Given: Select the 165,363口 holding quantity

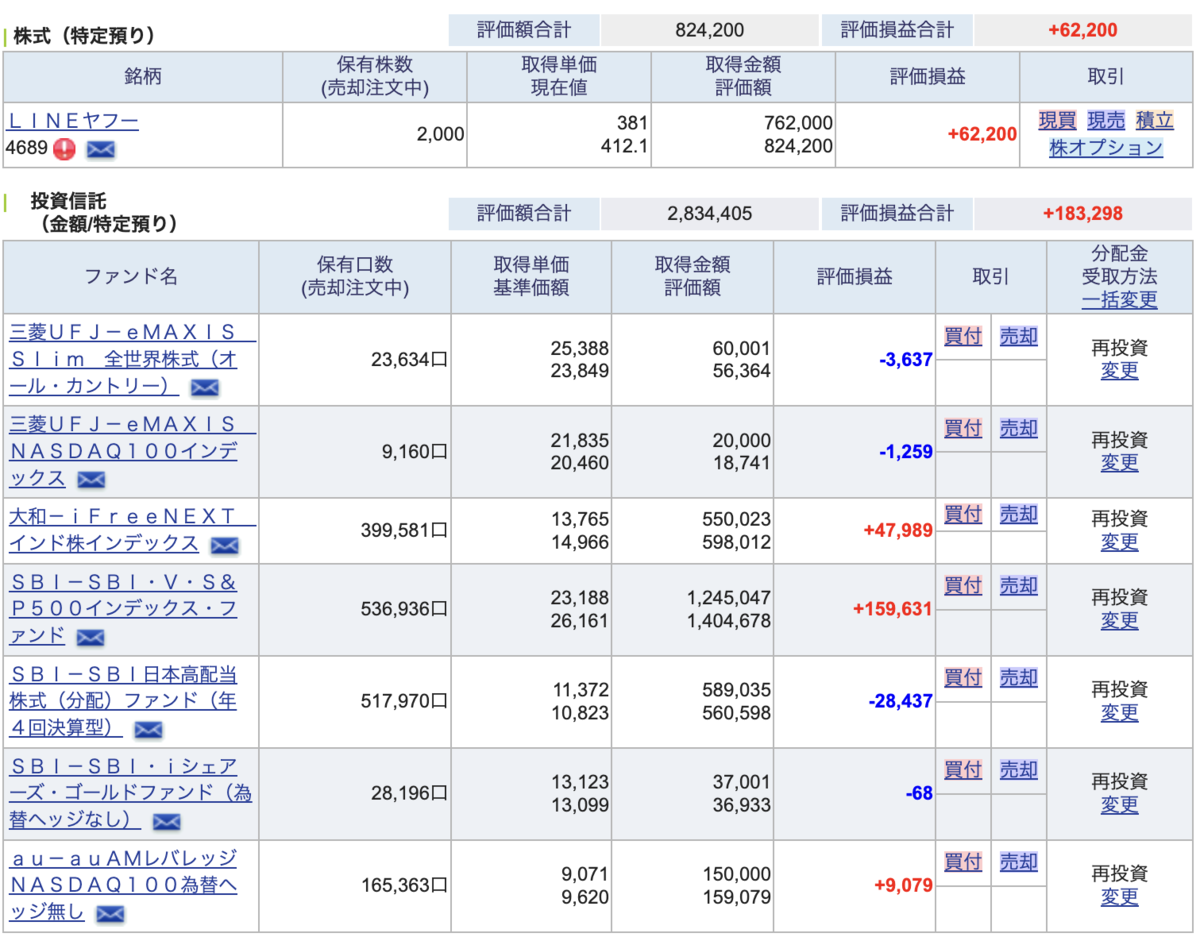Looking at the screenshot, I should point(404,885).
